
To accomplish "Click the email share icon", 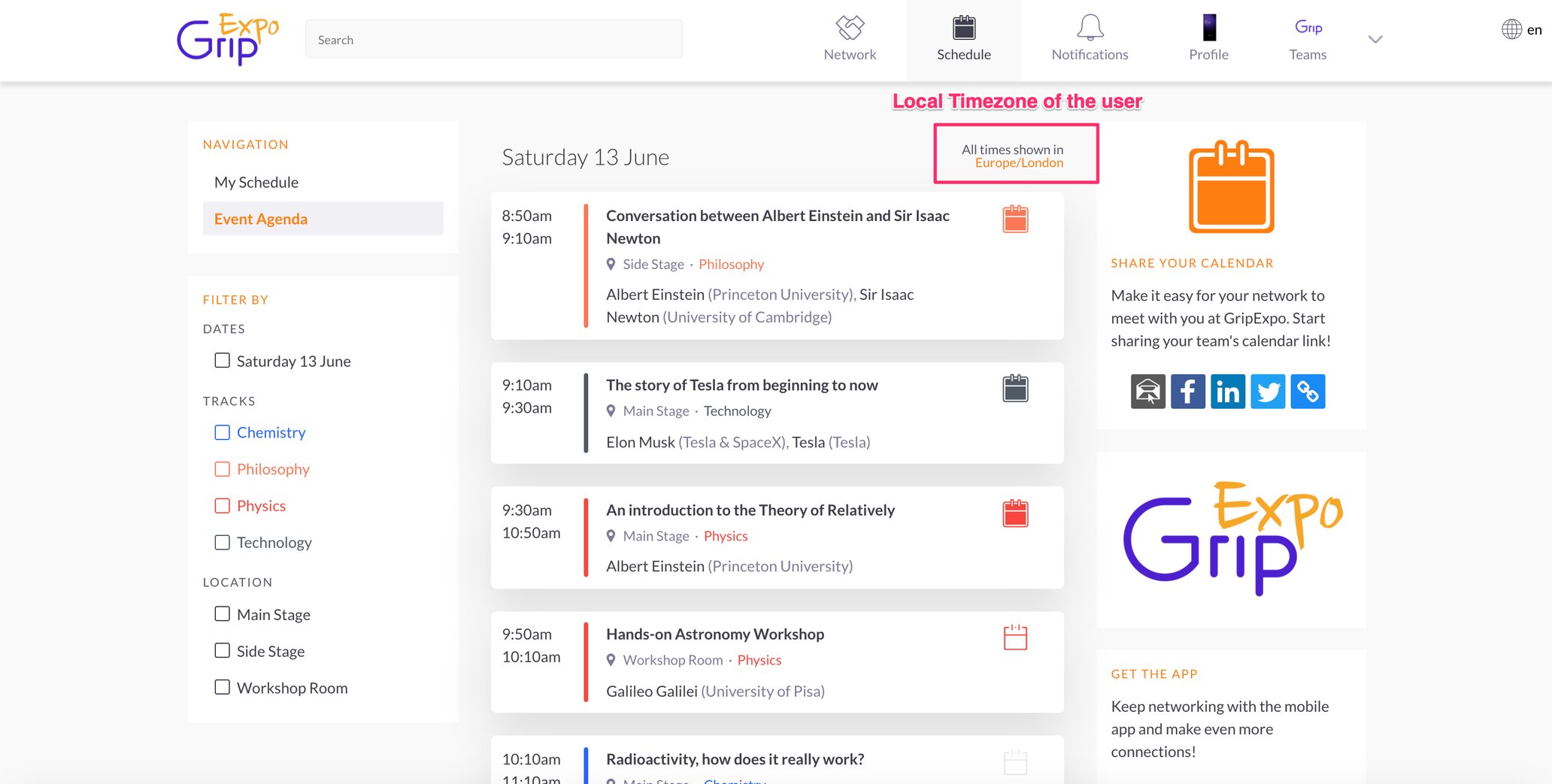I will pos(1147,392).
